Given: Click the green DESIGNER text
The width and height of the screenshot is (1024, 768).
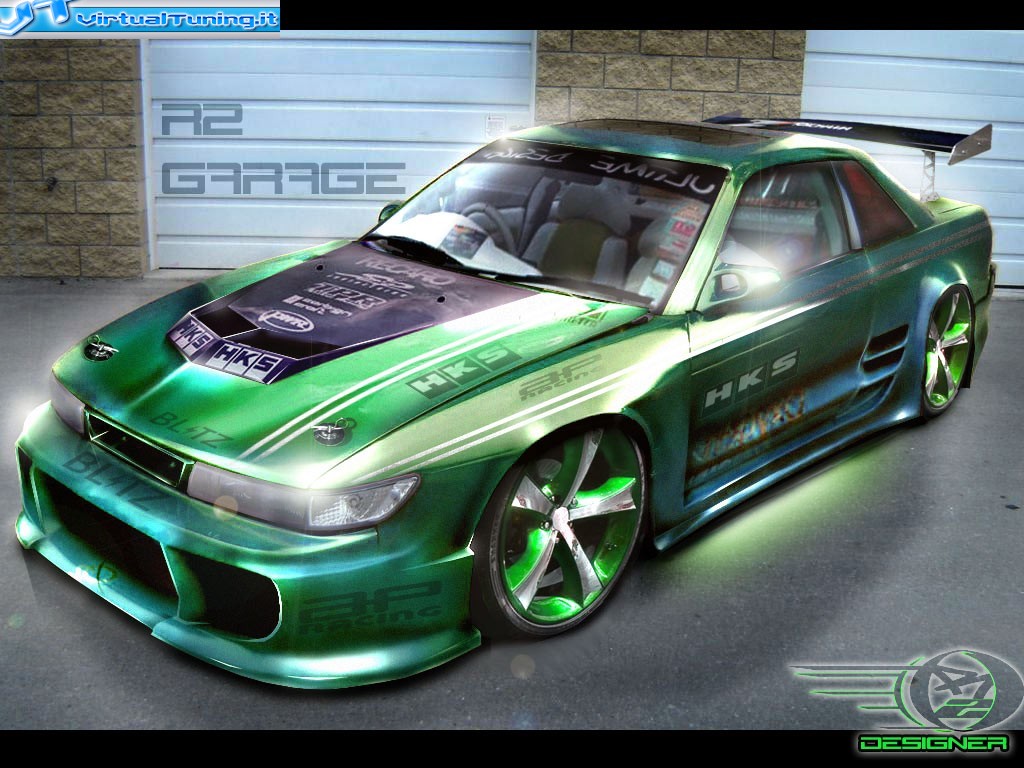Looking at the screenshot, I should (933, 743).
